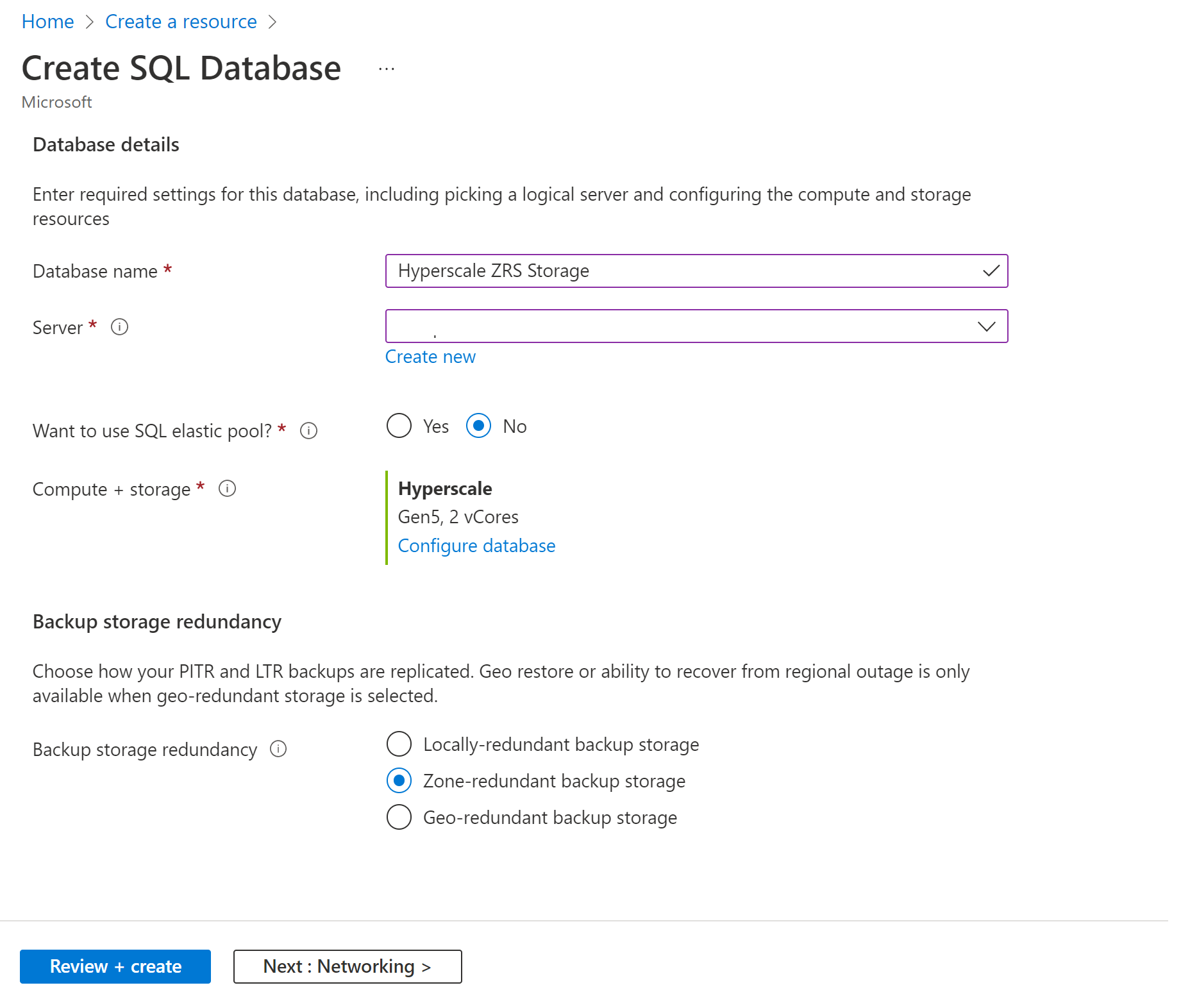1181x1008 pixels.
Task: Select No for SQL elastic pool
Action: [478, 426]
